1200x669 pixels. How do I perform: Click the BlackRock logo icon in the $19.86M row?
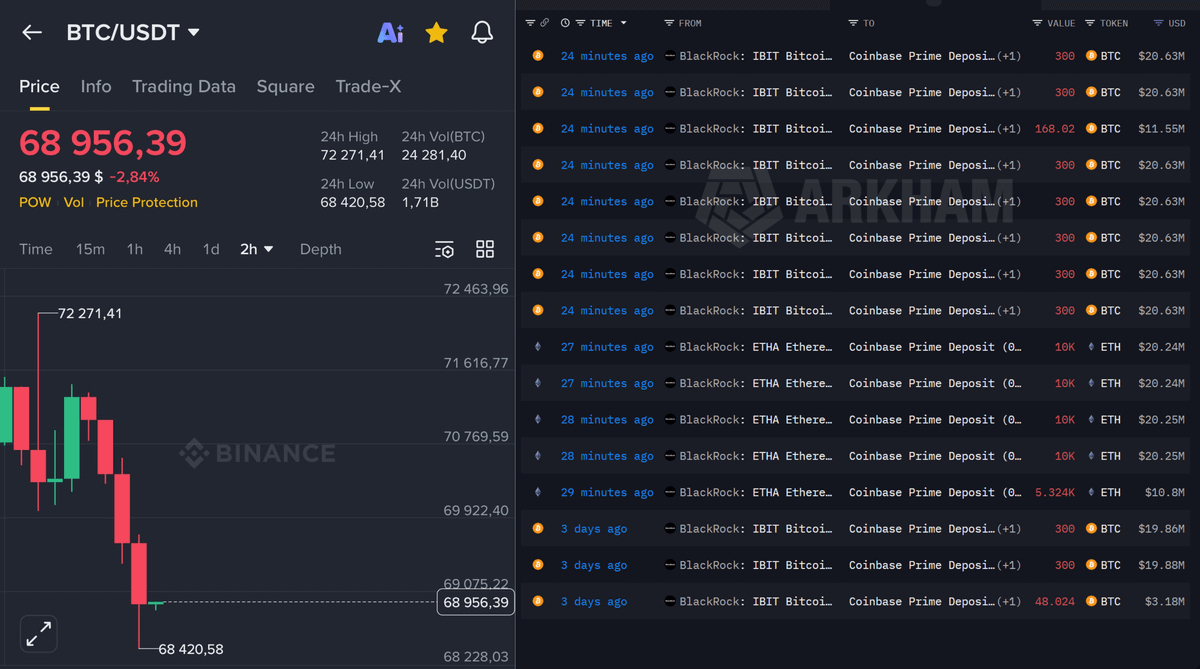click(x=670, y=529)
